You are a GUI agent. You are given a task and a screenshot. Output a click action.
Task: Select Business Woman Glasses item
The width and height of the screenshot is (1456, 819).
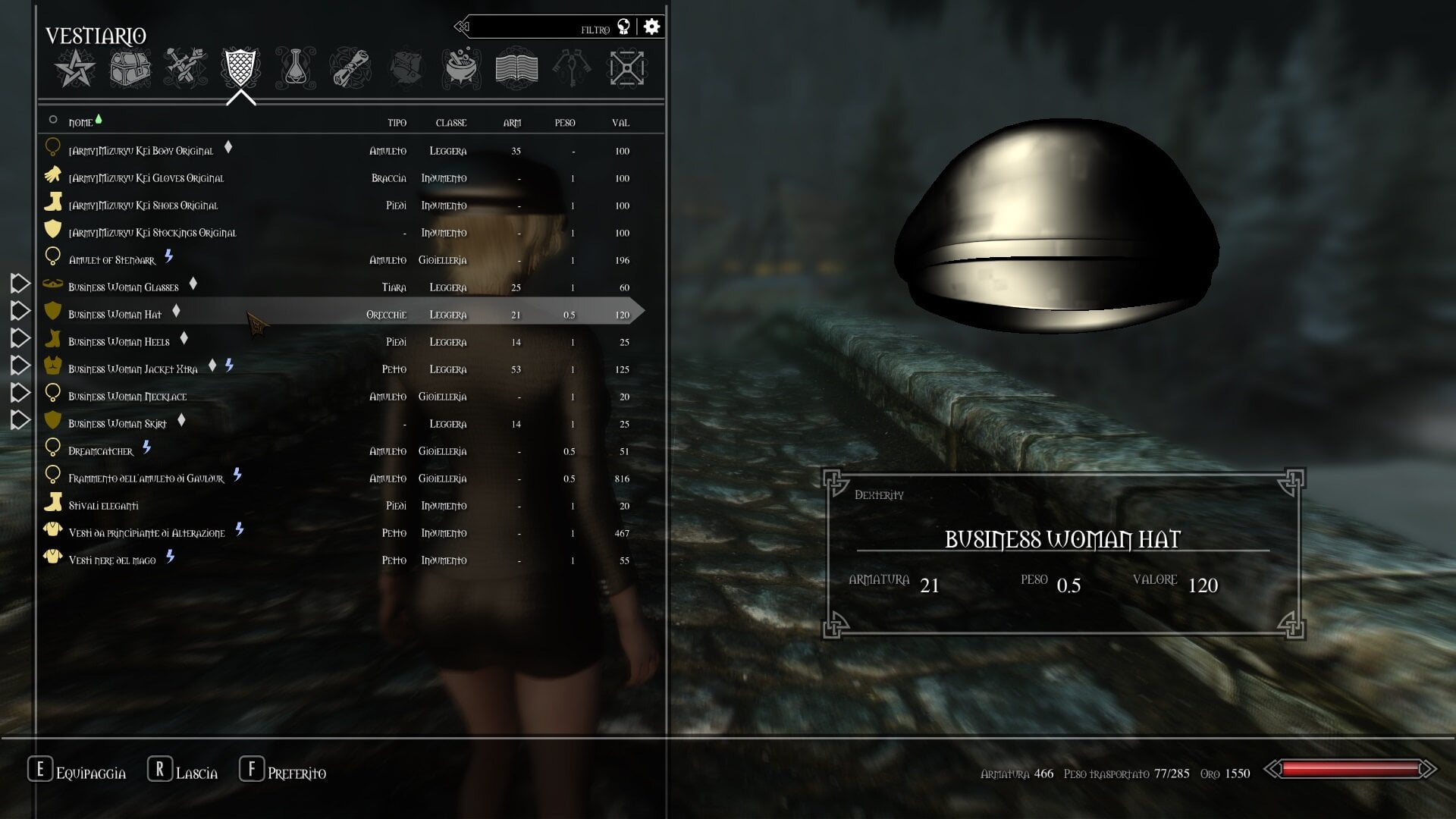pyautogui.click(x=341, y=287)
